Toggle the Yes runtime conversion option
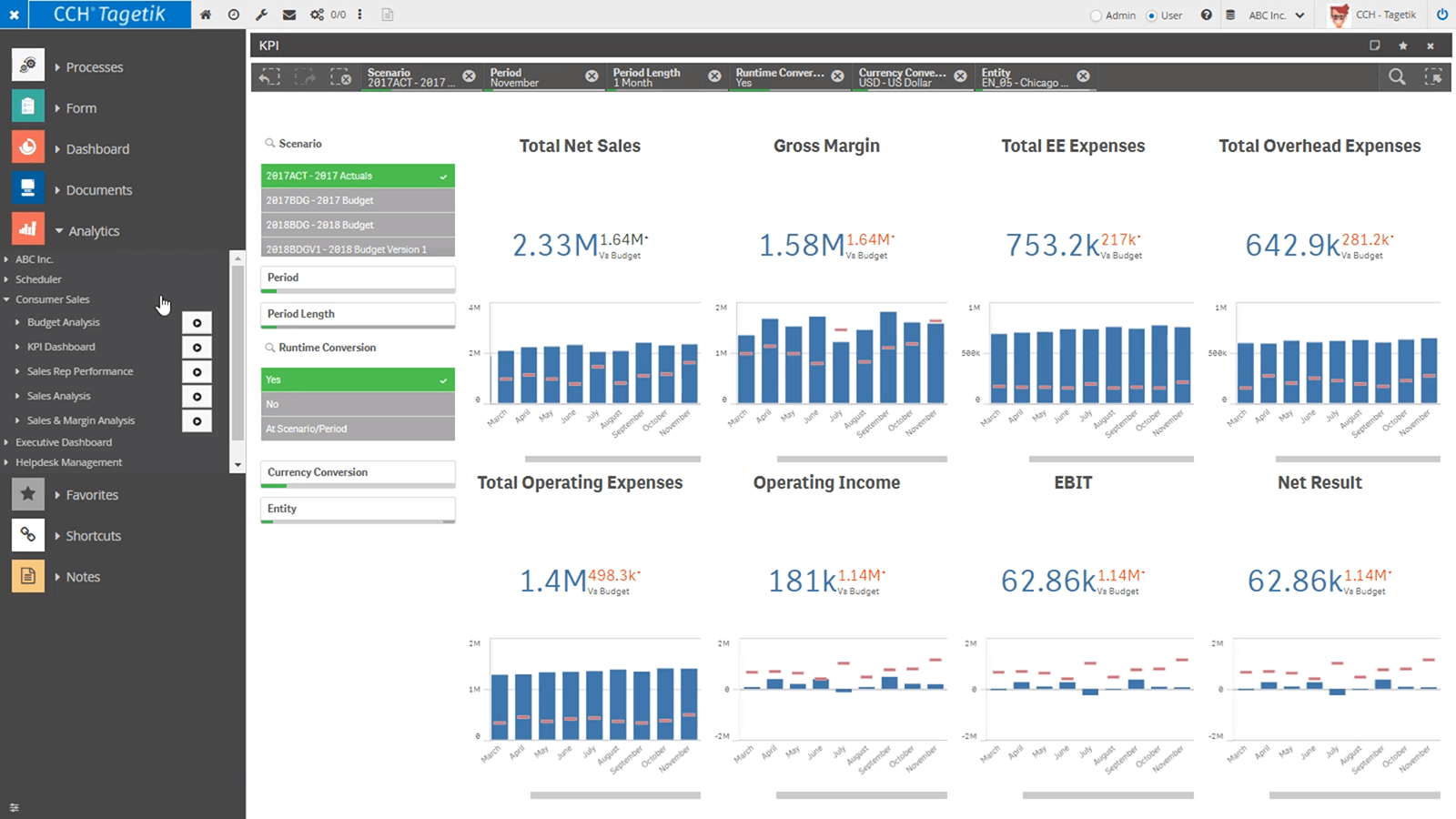 (x=358, y=379)
